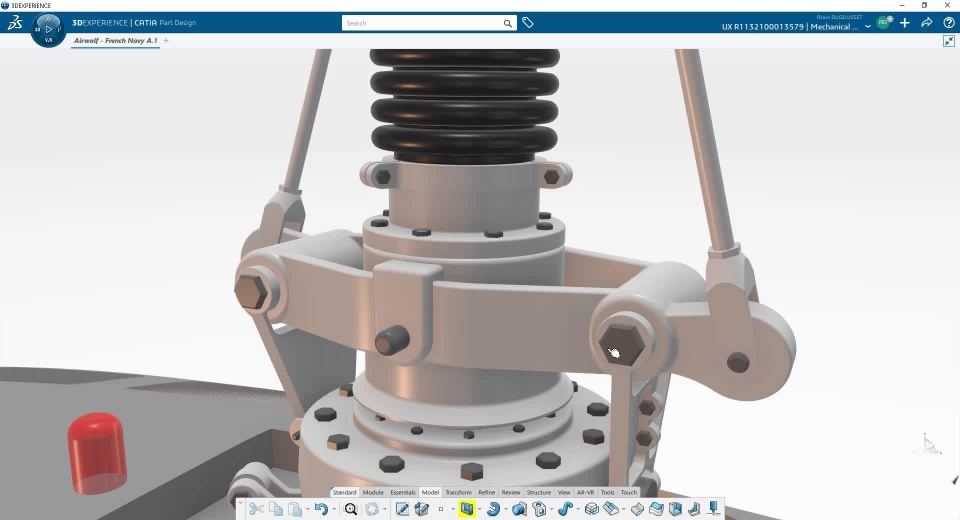
Task: Switch to the Standard tab
Action: (x=344, y=492)
